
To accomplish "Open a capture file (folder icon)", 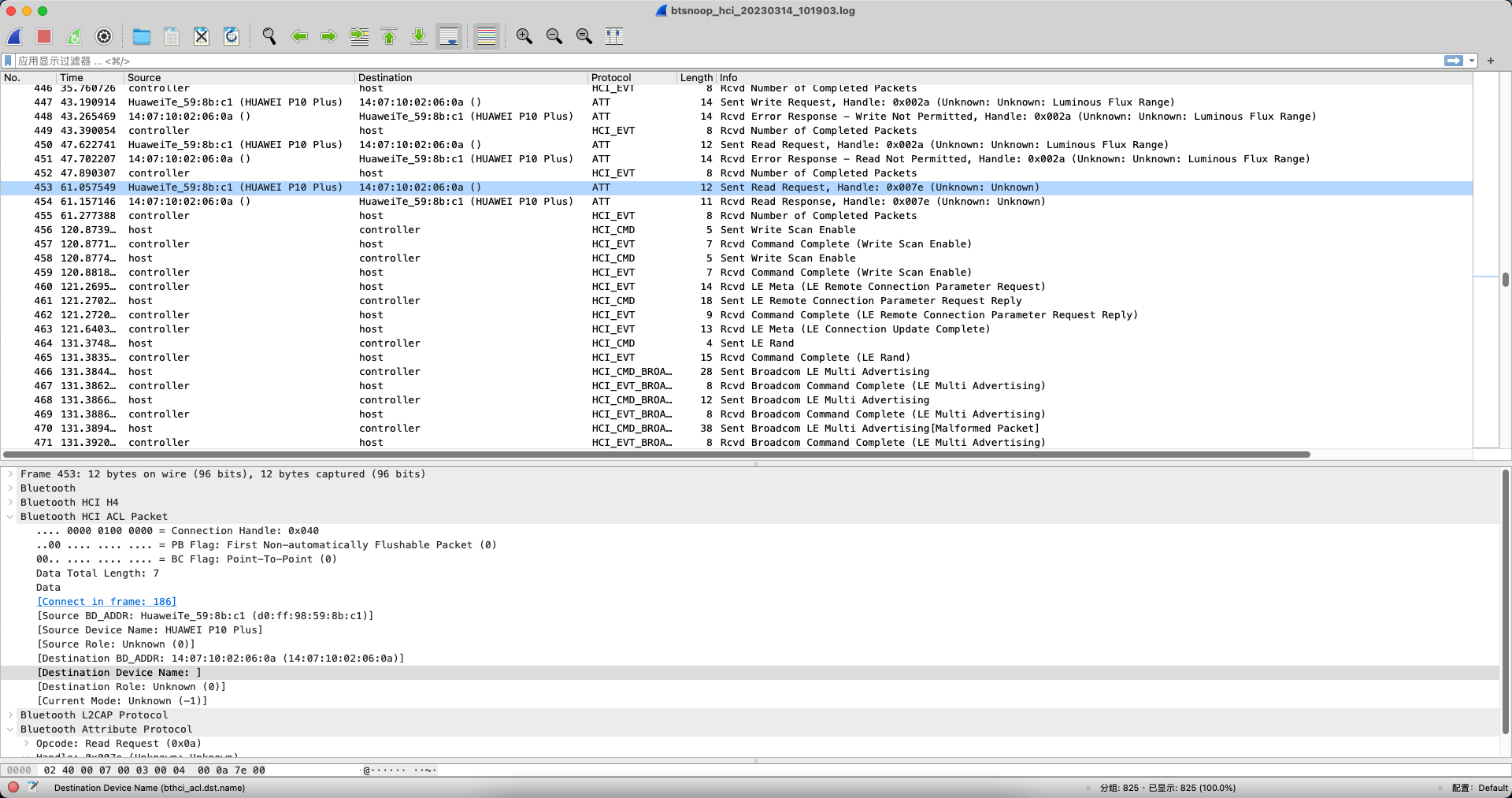I will (142, 36).
